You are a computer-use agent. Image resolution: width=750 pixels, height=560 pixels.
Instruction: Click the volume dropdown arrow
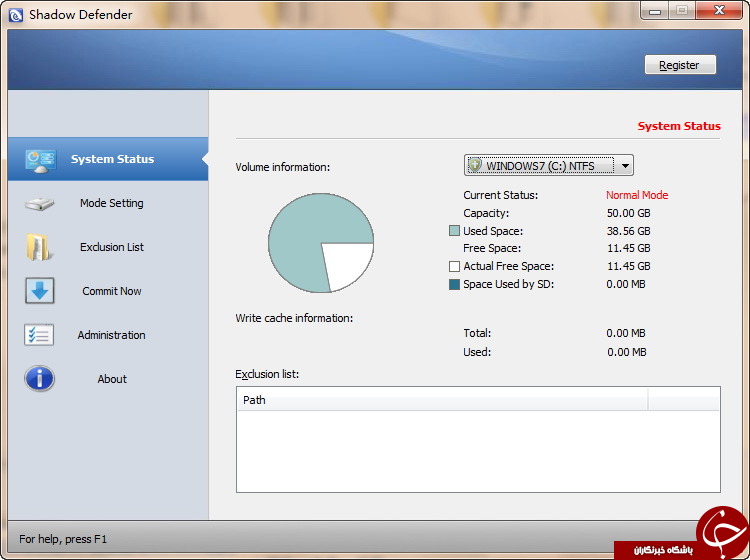pyautogui.click(x=625, y=166)
